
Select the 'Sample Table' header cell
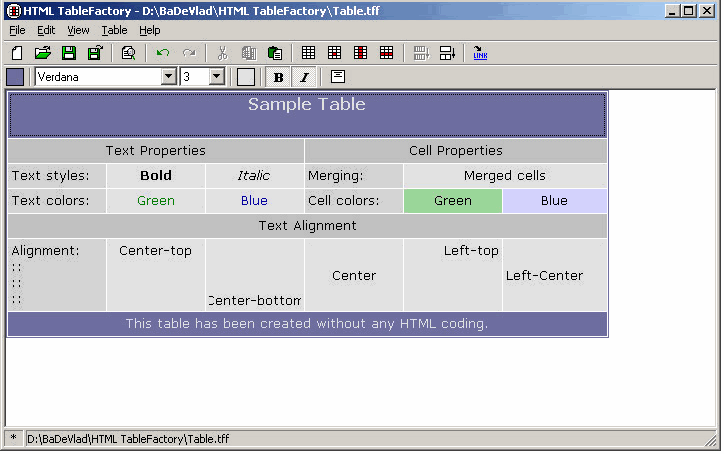306,114
